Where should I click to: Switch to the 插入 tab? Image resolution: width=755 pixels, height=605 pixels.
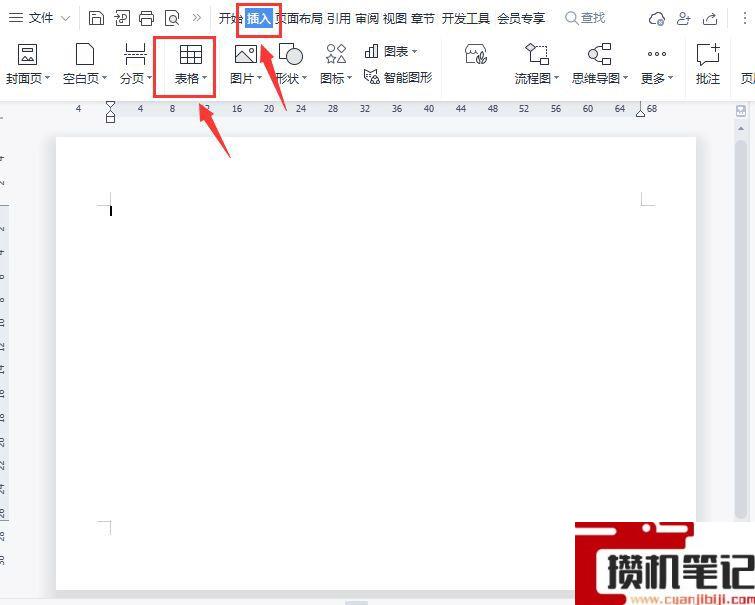pyautogui.click(x=259, y=18)
